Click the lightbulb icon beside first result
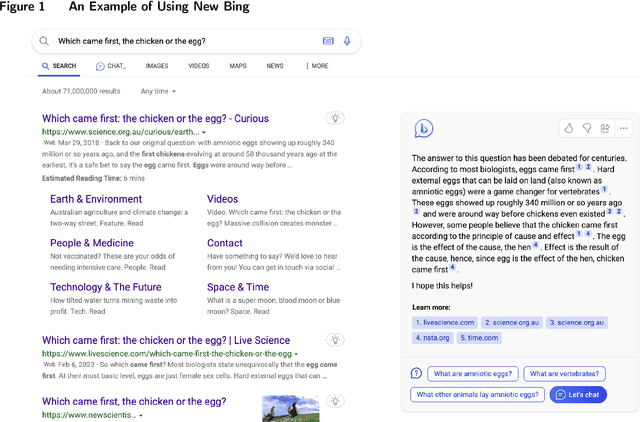The image size is (640, 422). tap(336, 118)
